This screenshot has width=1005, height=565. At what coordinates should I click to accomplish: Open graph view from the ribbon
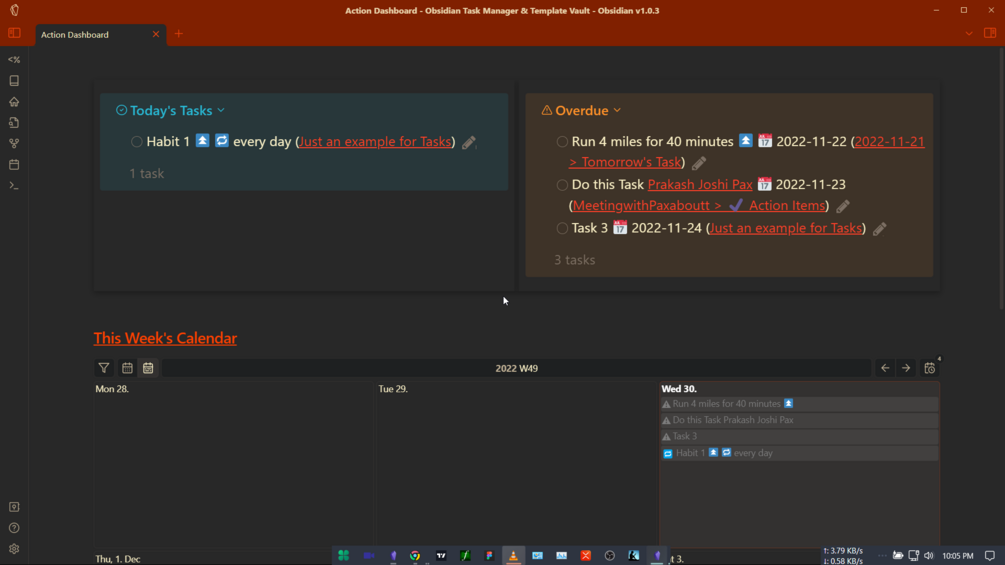coord(14,143)
